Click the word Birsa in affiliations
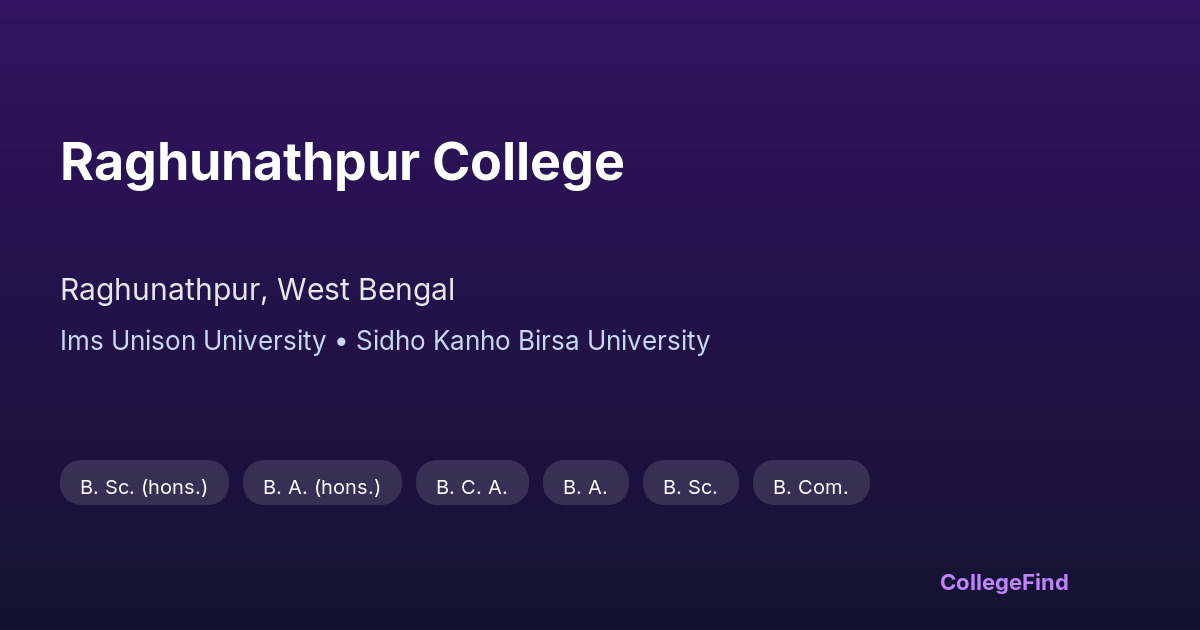This screenshot has width=1200, height=630. (550, 341)
